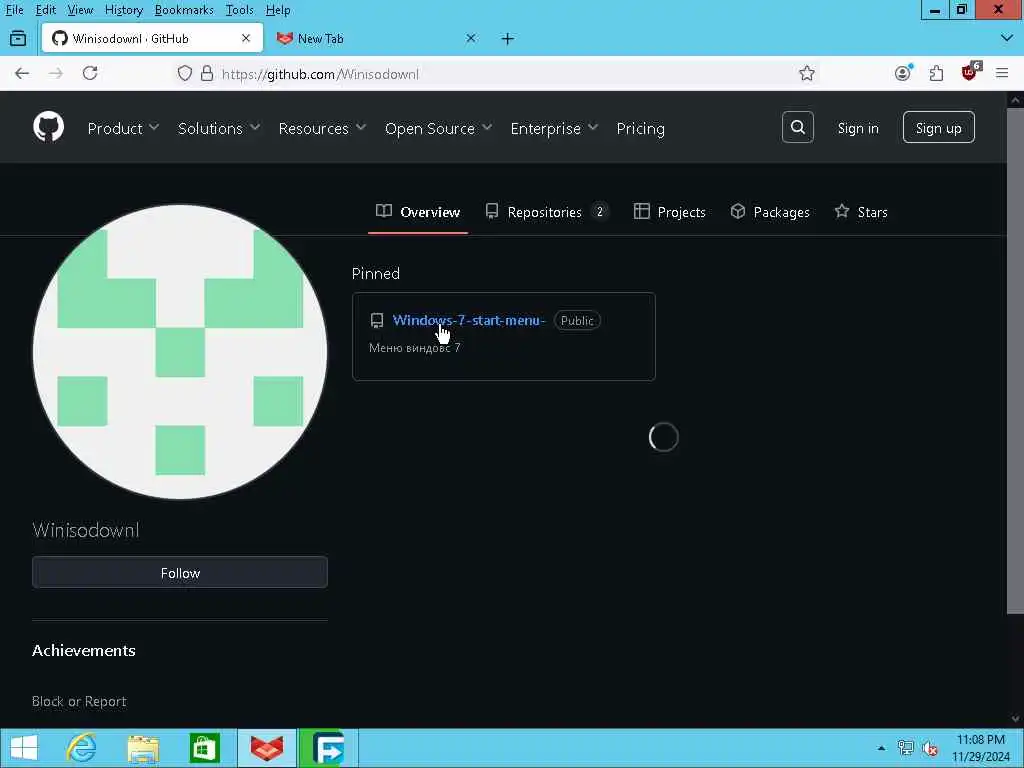Open the Firefox account icon
Image resolution: width=1024 pixels, height=768 pixels.
click(x=903, y=73)
